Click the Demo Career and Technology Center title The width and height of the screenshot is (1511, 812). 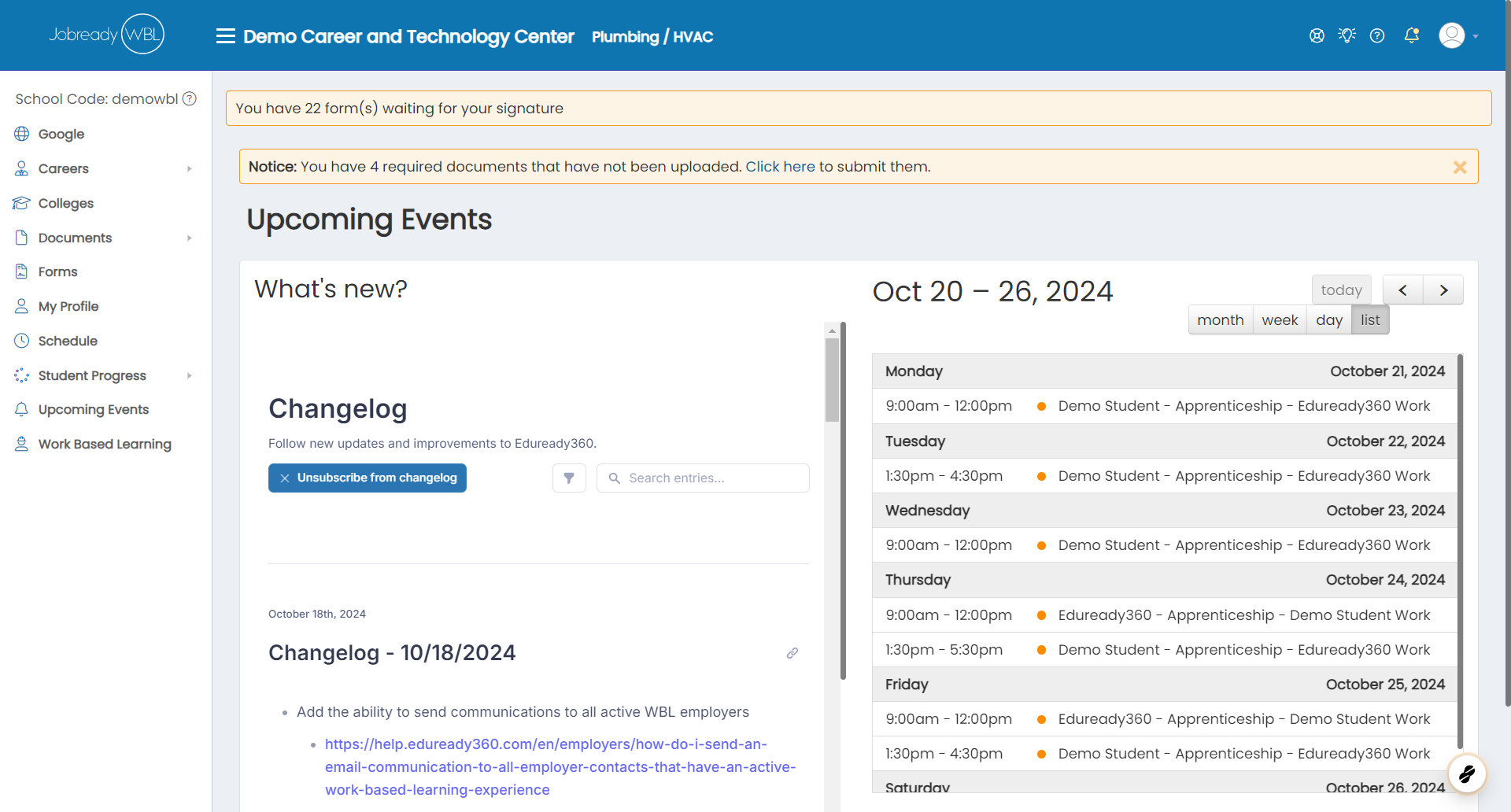click(x=408, y=36)
